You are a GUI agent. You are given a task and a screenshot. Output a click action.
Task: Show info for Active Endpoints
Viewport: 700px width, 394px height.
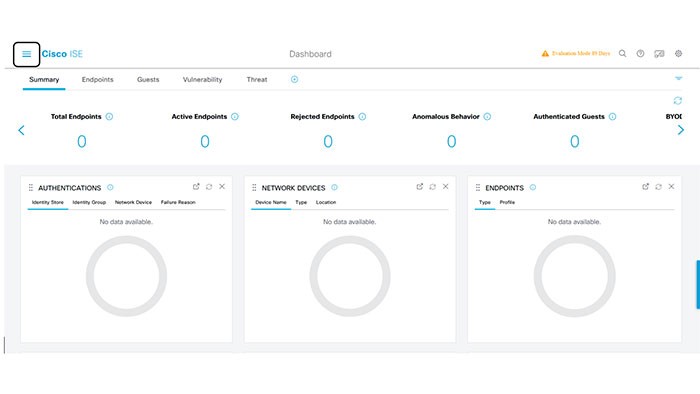tap(235, 116)
